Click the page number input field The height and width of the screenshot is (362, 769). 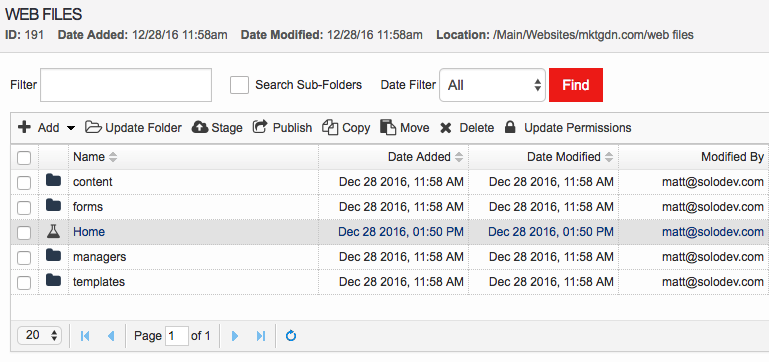tap(177, 336)
